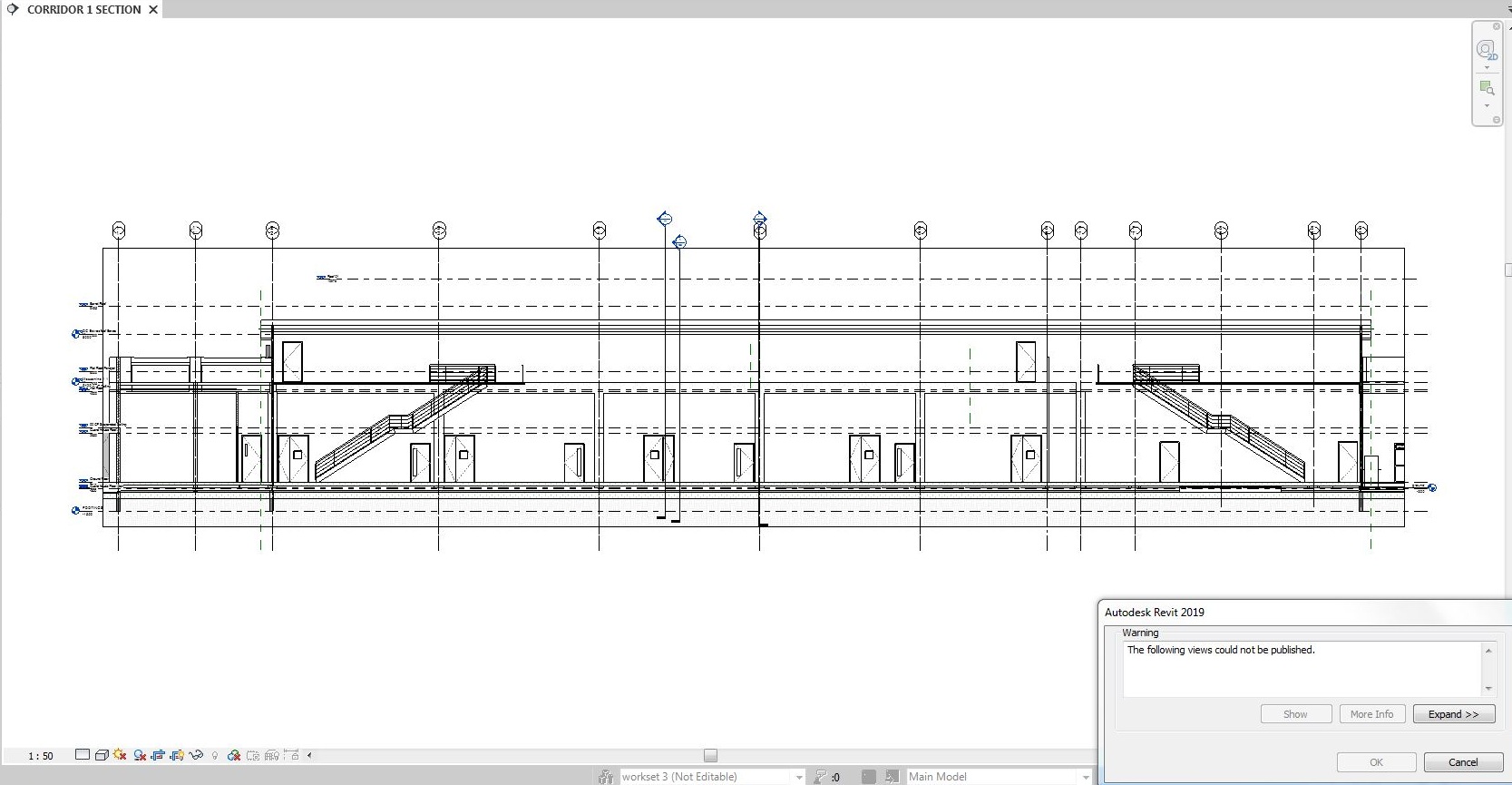Screen dimensions: 1512x785
Task: Expand zoom options arrow in navigation bar
Action: pos(1487,106)
